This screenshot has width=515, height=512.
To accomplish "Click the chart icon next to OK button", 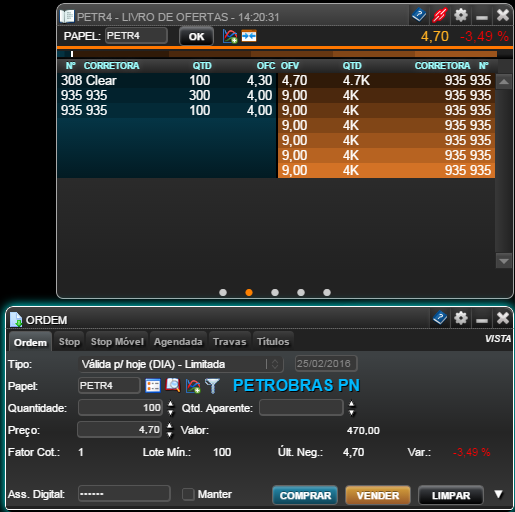I will tap(230, 36).
